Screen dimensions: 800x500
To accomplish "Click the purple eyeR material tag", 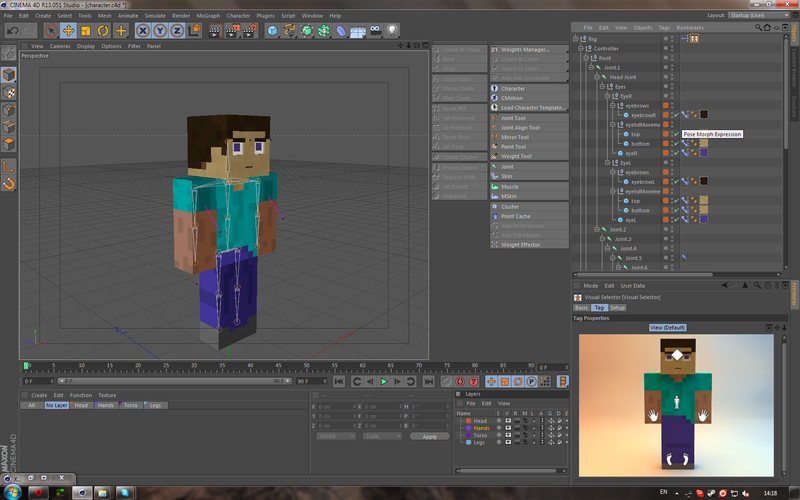I will pyautogui.click(x=704, y=153).
